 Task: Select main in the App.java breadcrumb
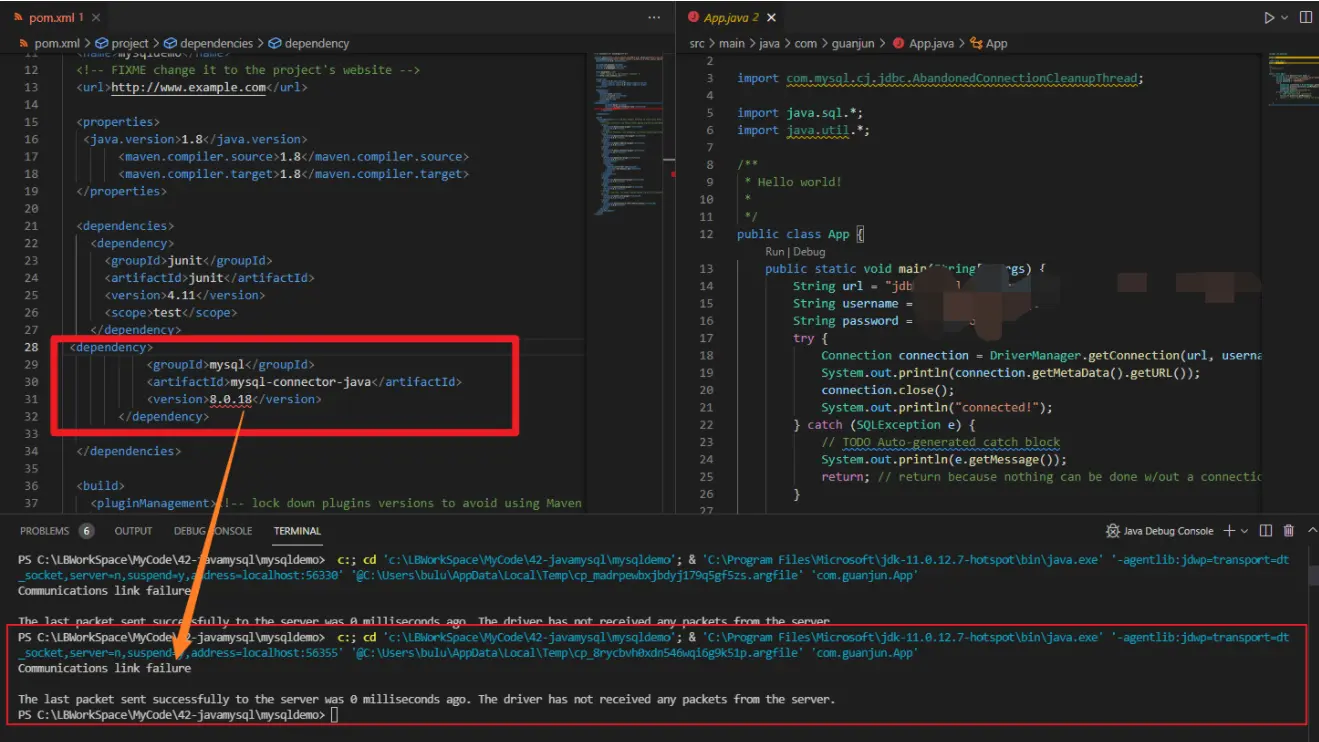732,44
